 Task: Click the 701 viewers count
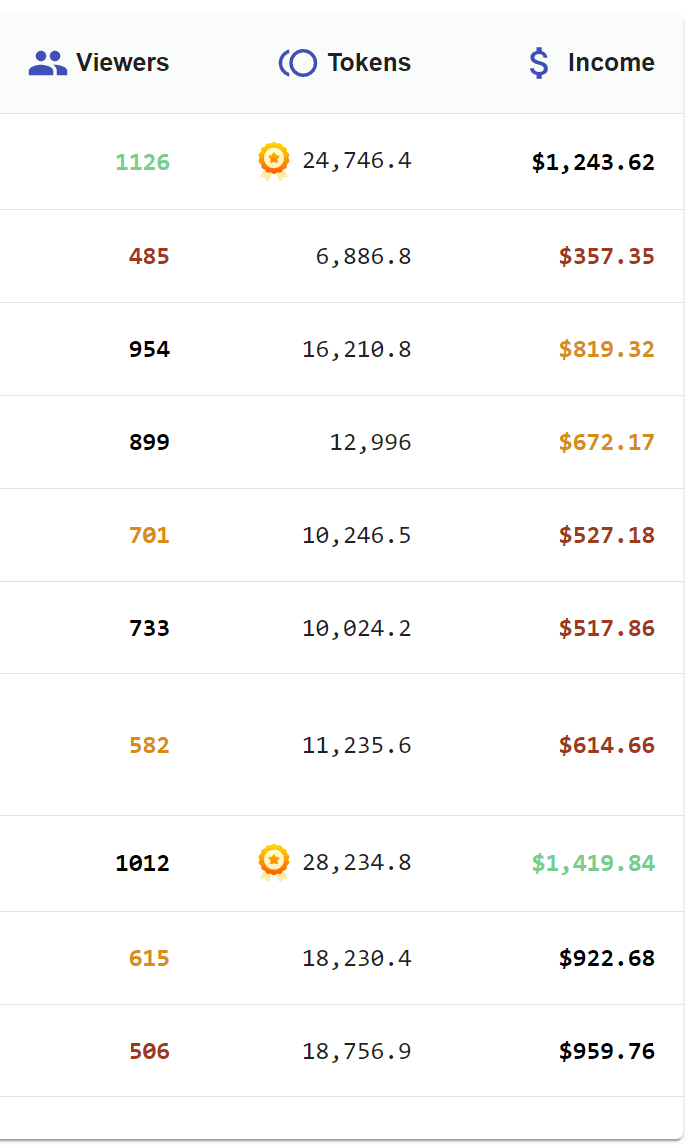tap(149, 535)
